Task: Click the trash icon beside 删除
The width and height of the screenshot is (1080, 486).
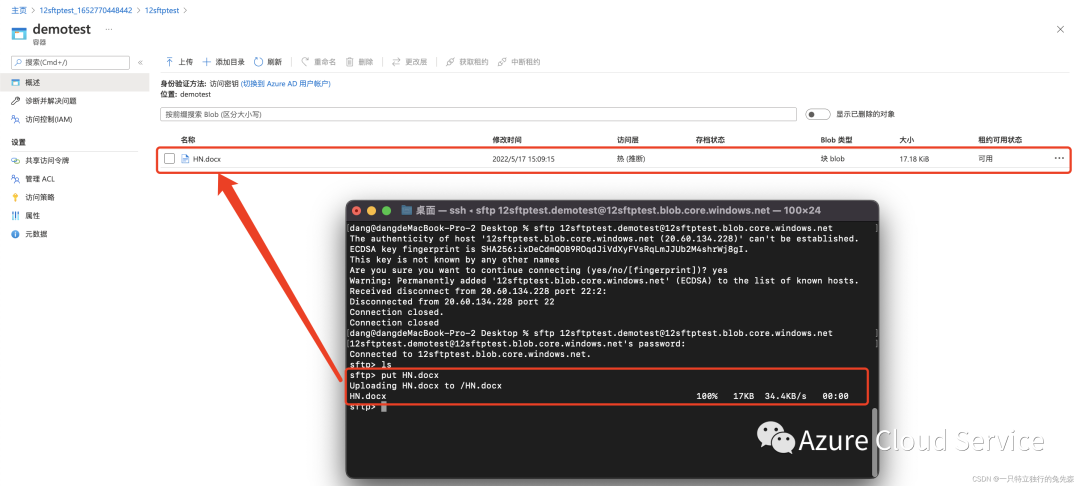Action: (350, 62)
